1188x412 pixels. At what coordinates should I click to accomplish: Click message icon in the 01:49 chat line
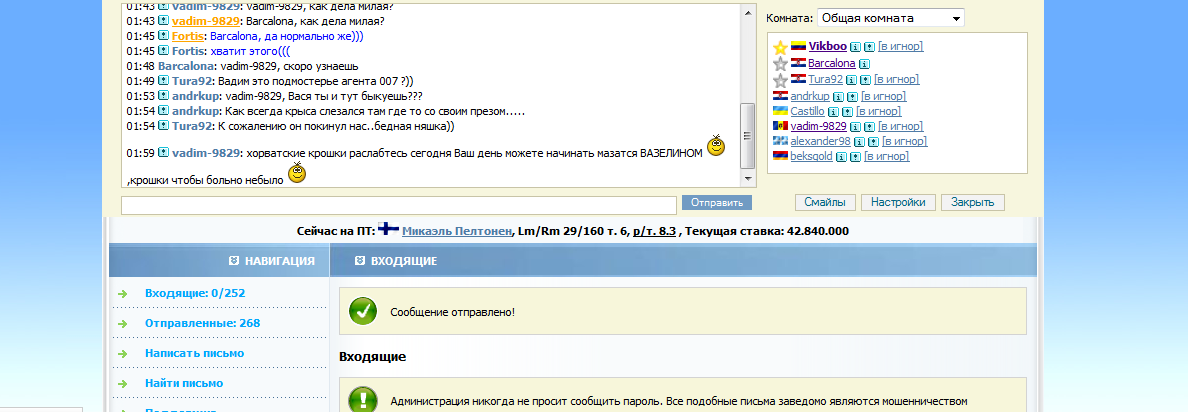click(163, 80)
